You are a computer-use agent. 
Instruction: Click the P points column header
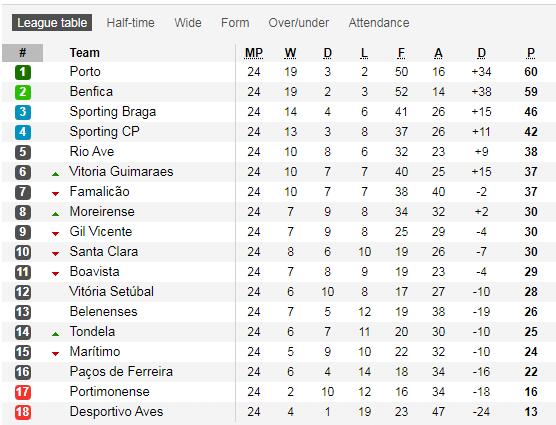click(x=531, y=53)
